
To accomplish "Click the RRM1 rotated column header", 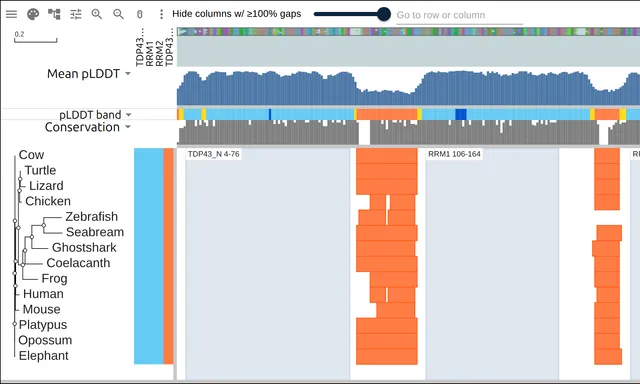I will pyautogui.click(x=150, y=53).
